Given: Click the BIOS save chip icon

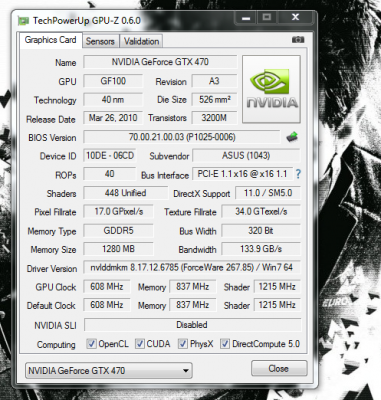Looking at the screenshot, I should click(292, 137).
